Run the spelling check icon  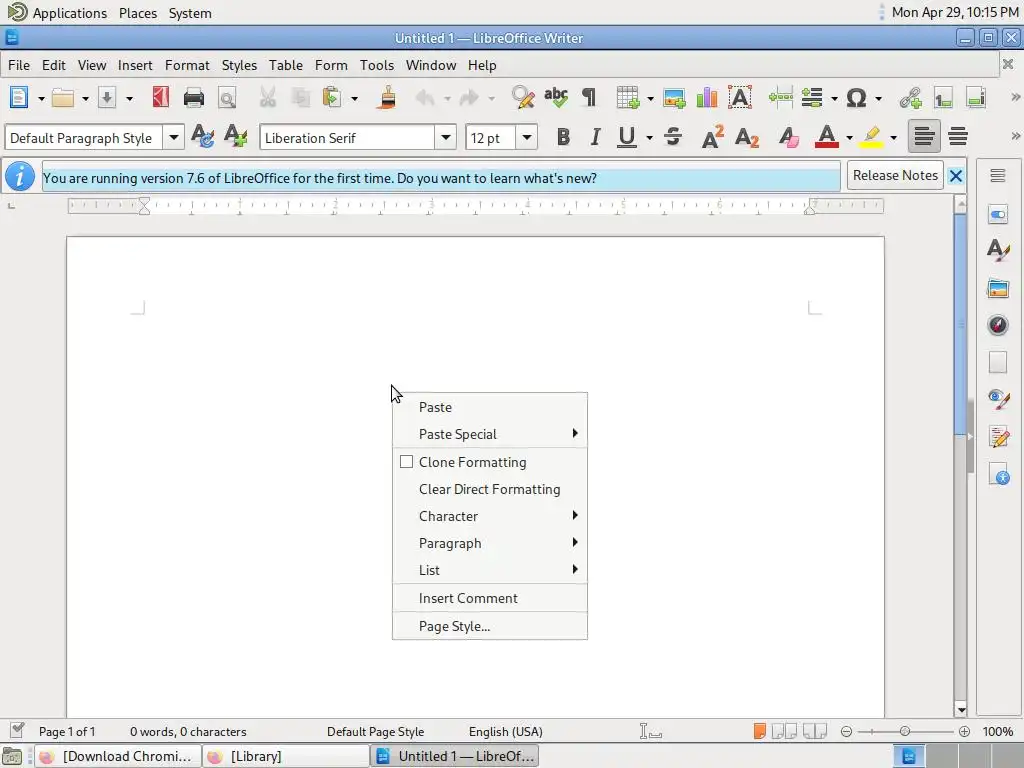pos(556,98)
